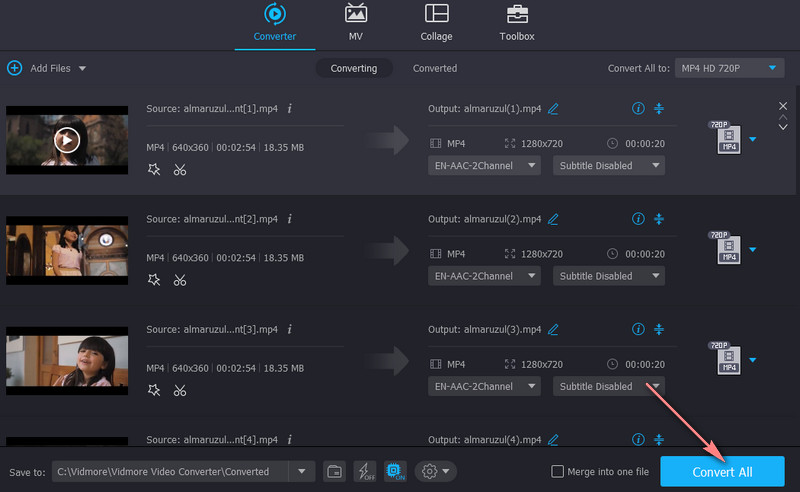Click the 720P MP4 format icon for the first video
Image resolution: width=800 pixels, height=492 pixels.
pos(729,139)
